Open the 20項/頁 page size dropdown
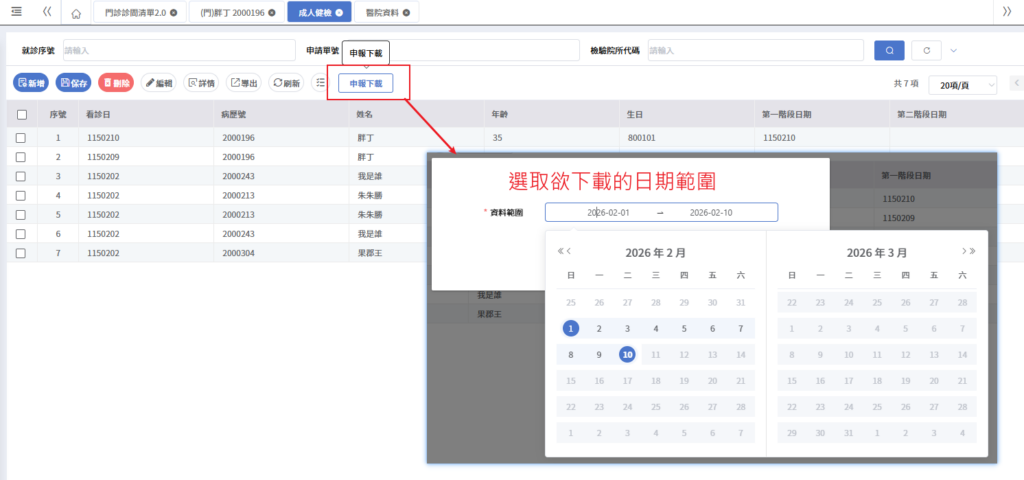Image resolution: width=1024 pixels, height=480 pixels. (961, 86)
